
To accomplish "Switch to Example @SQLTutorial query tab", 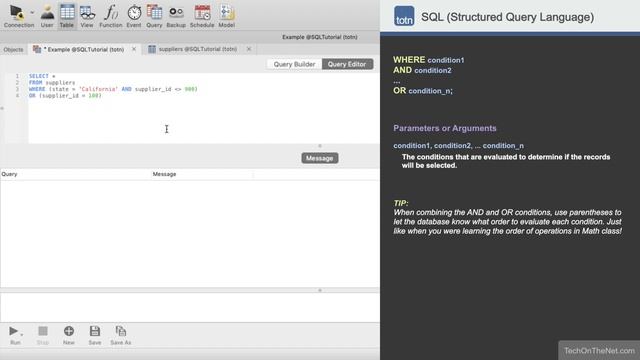I will [x=83, y=49].
